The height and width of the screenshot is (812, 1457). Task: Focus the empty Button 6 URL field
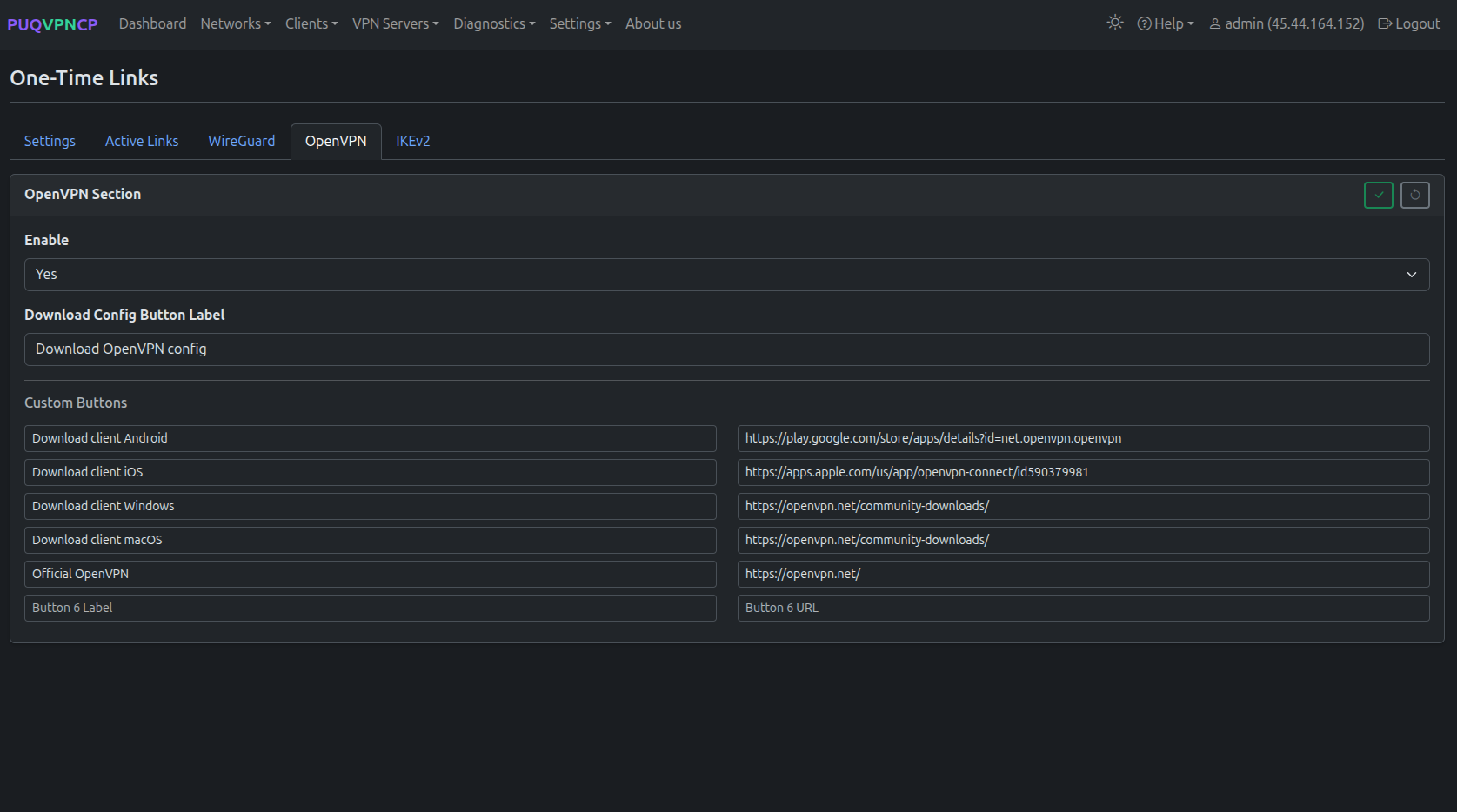1084,608
